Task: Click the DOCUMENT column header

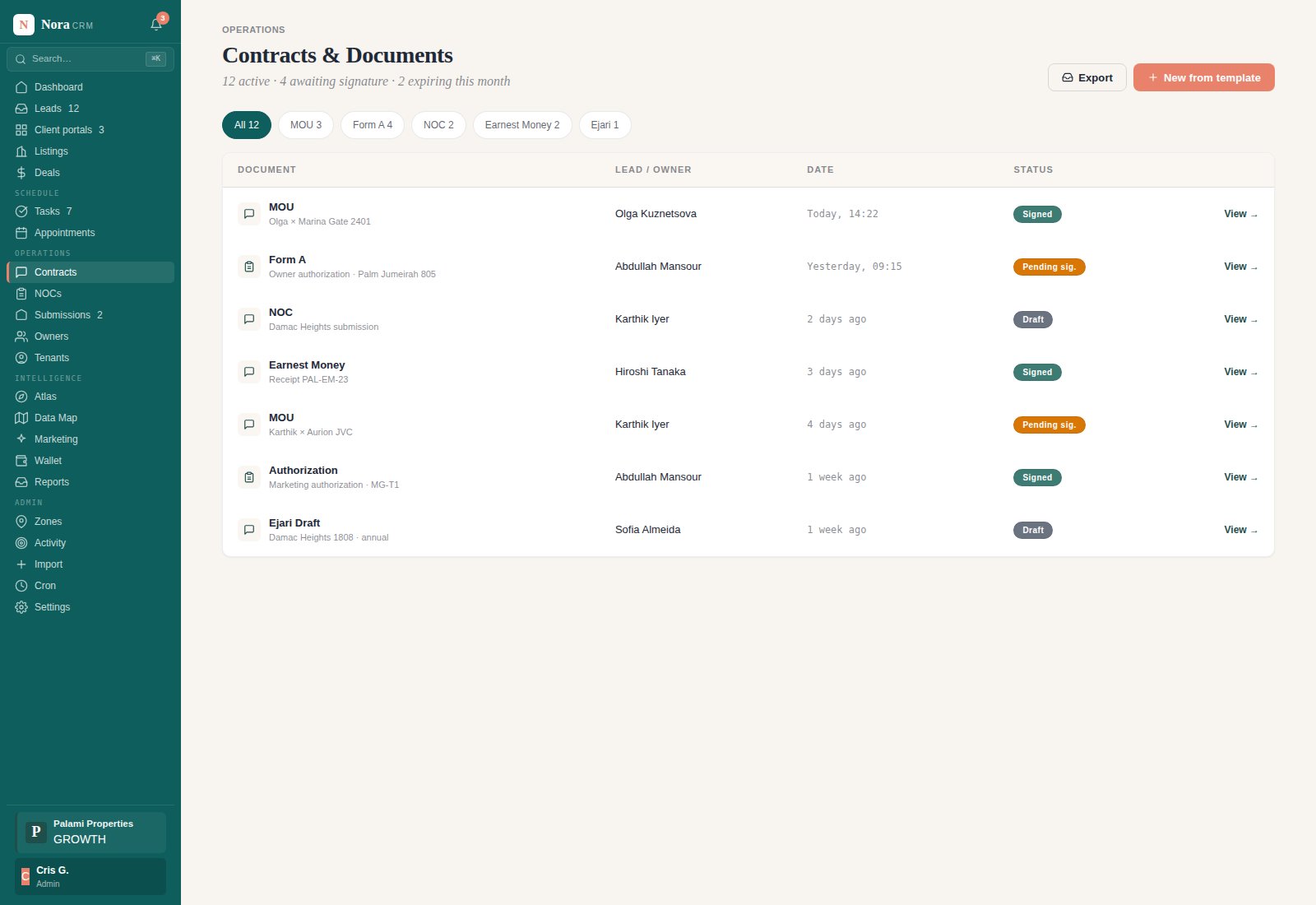Action: coord(266,169)
